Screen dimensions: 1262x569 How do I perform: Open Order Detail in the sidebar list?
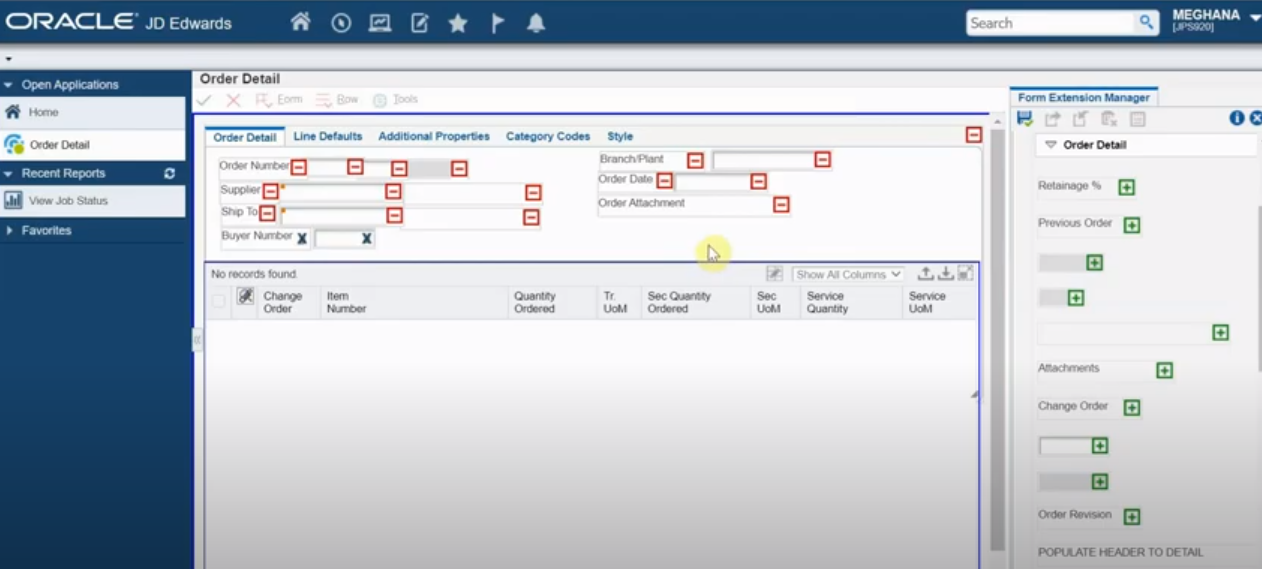tap(93, 144)
